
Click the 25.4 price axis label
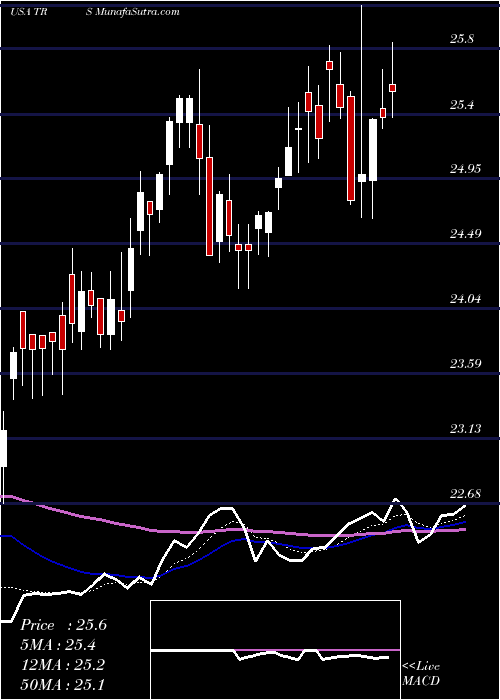point(462,105)
